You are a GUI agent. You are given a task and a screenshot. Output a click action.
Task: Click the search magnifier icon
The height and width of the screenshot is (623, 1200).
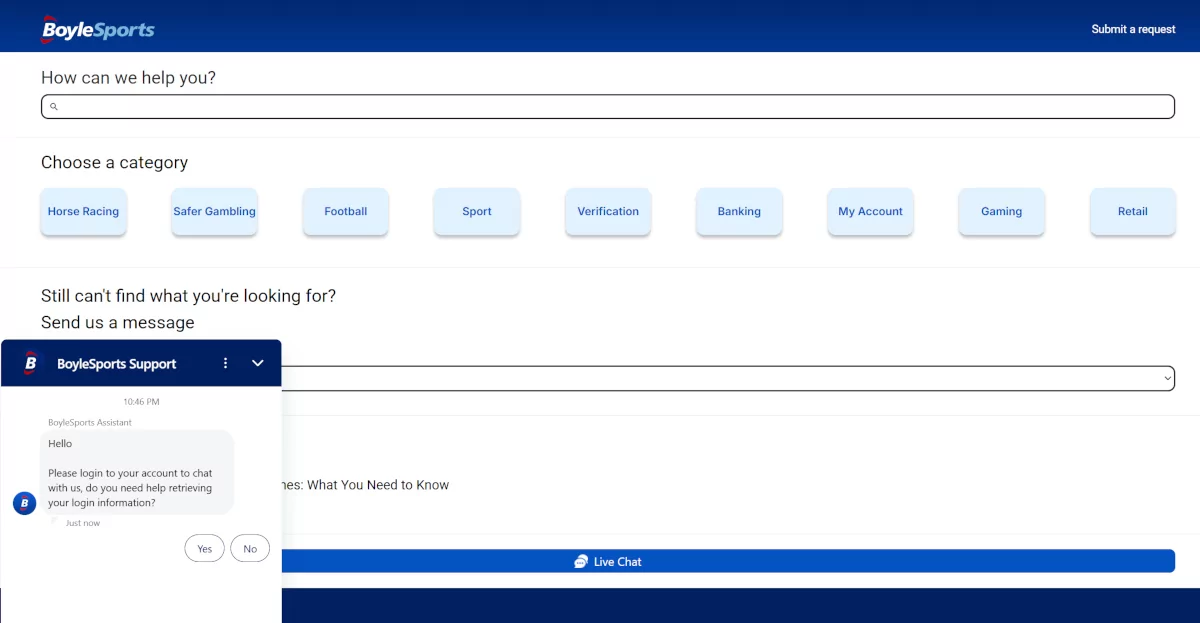click(x=54, y=107)
